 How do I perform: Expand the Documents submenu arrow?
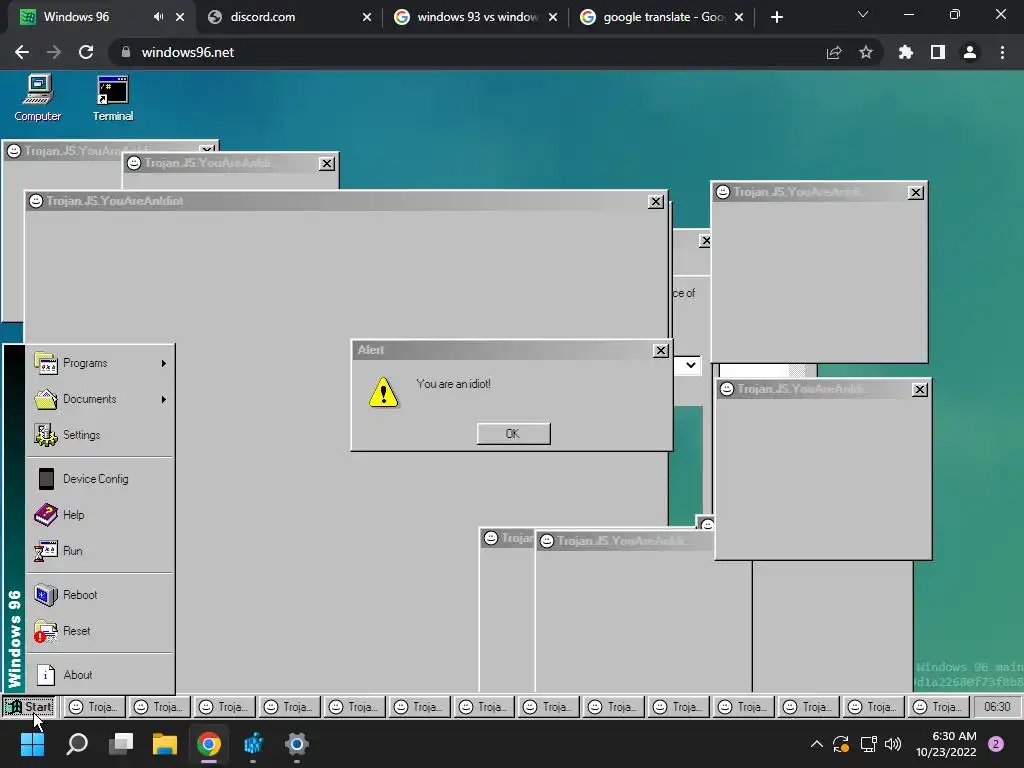coord(164,399)
